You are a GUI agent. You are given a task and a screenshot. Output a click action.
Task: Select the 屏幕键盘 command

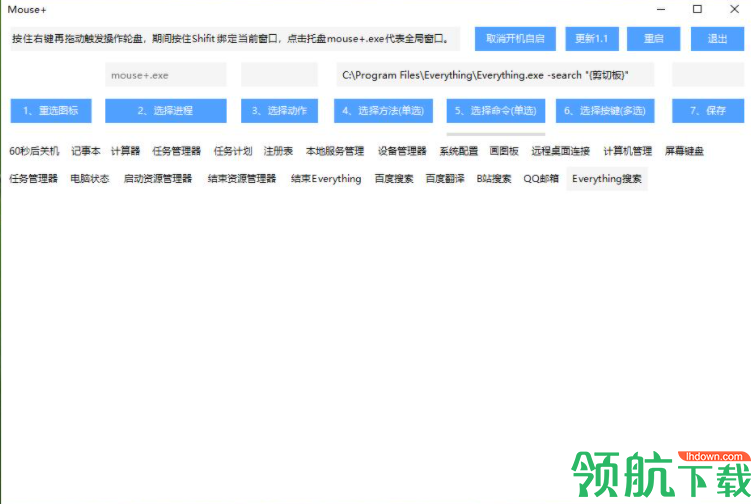(684, 151)
